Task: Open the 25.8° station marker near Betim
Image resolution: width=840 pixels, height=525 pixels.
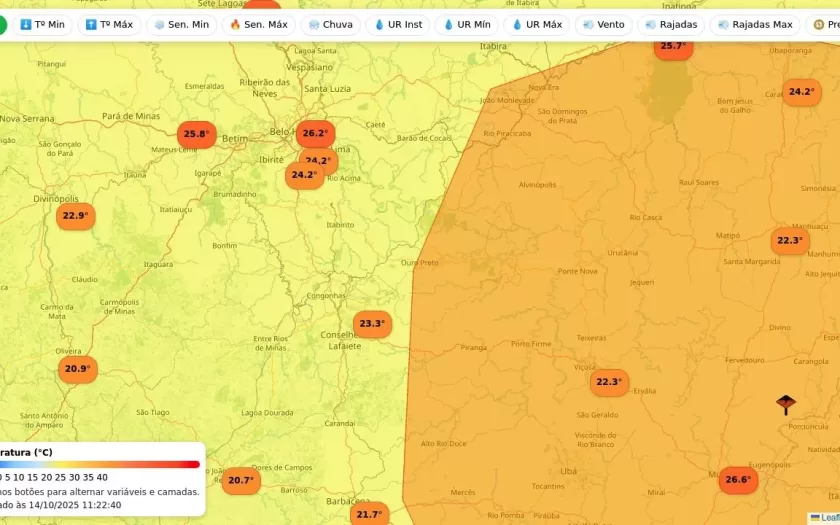Action: point(196,134)
